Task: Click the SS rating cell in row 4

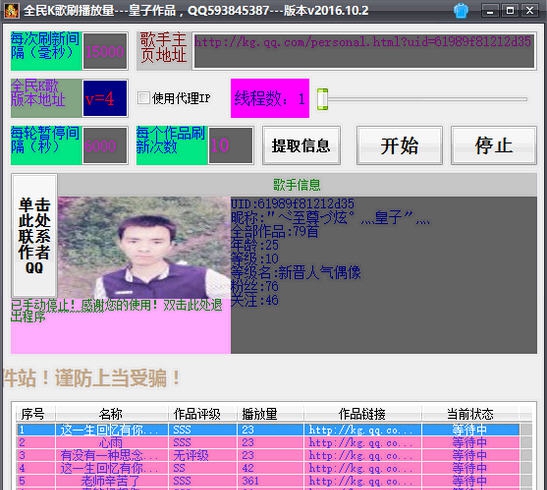Action: 202,468
